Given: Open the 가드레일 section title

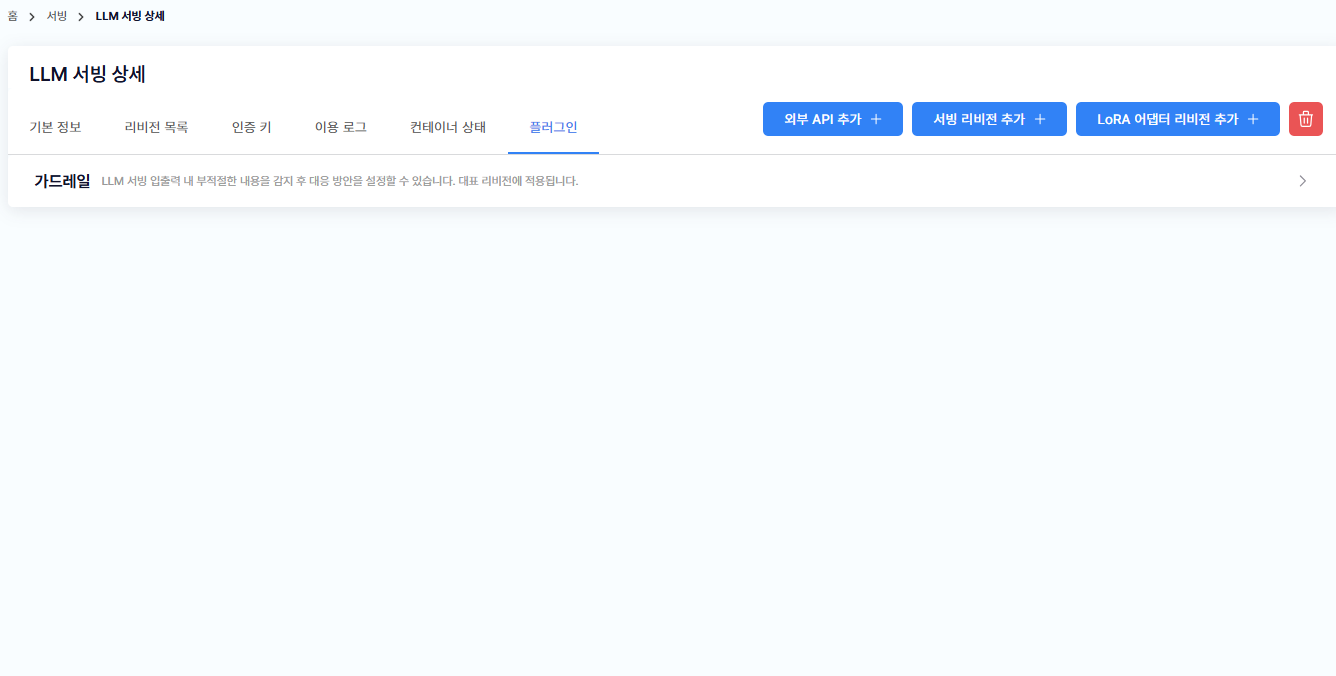Looking at the screenshot, I should click(62, 181).
